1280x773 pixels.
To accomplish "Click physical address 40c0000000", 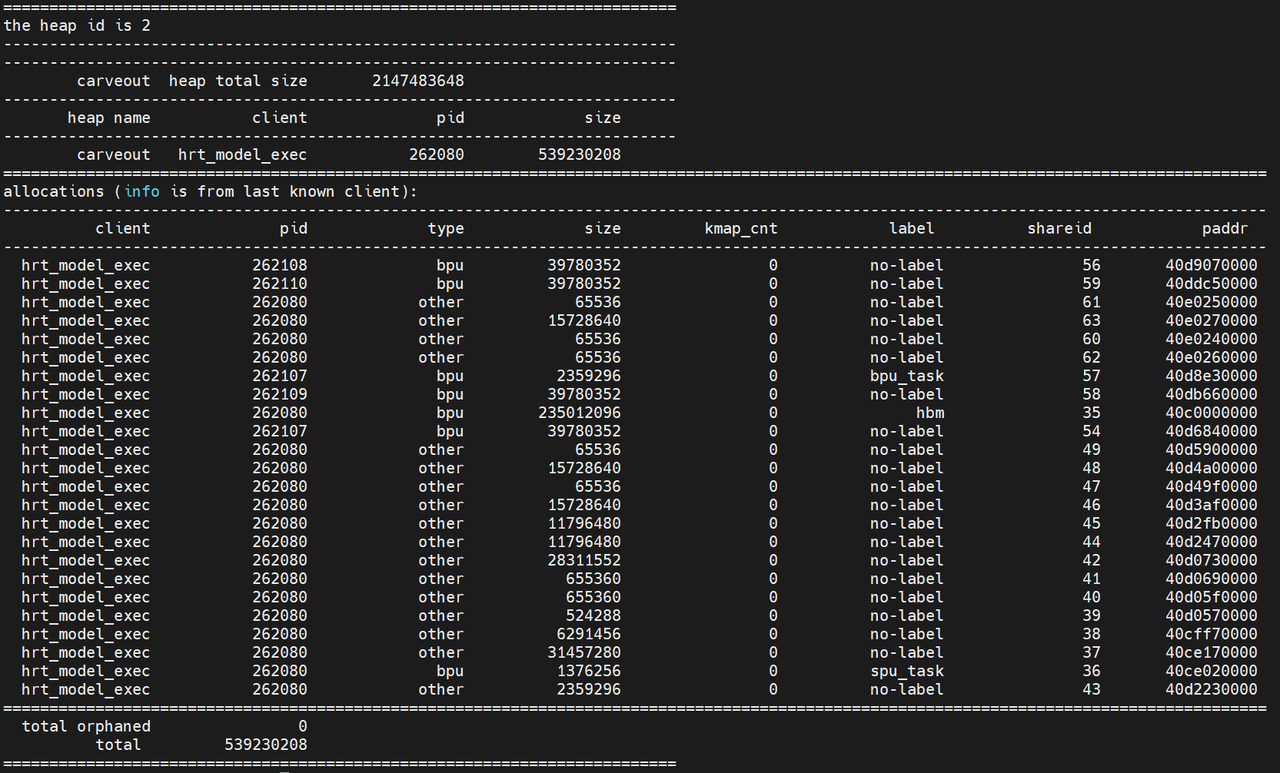I will click(x=1211, y=413).
